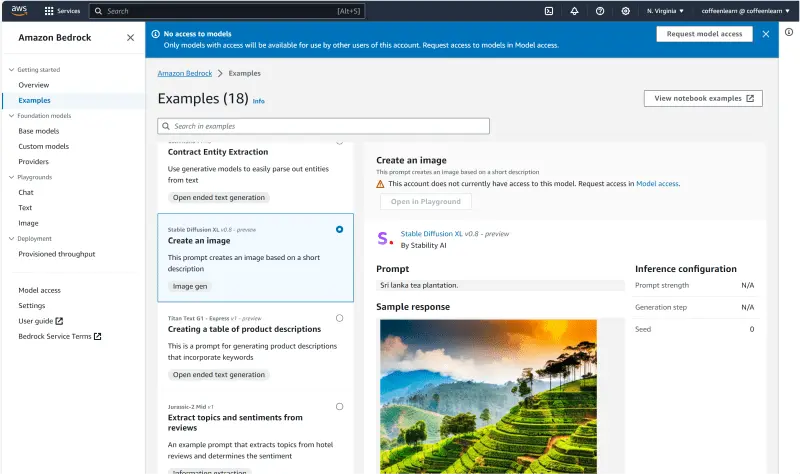Collapse the Getting started section
The height and width of the screenshot is (474, 800).
click(11, 69)
